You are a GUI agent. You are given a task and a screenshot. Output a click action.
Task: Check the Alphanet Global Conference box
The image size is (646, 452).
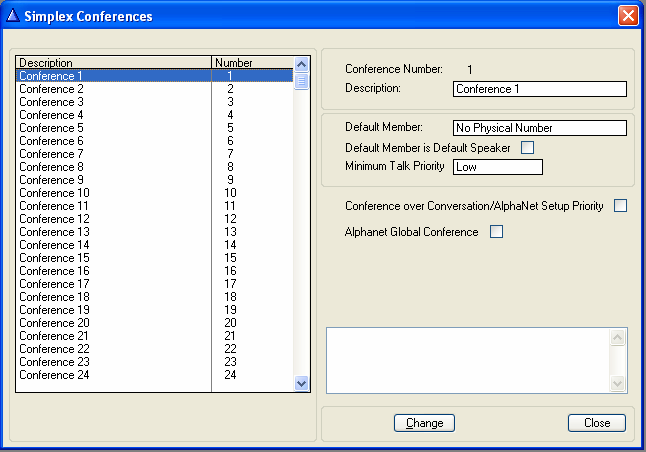coord(496,232)
